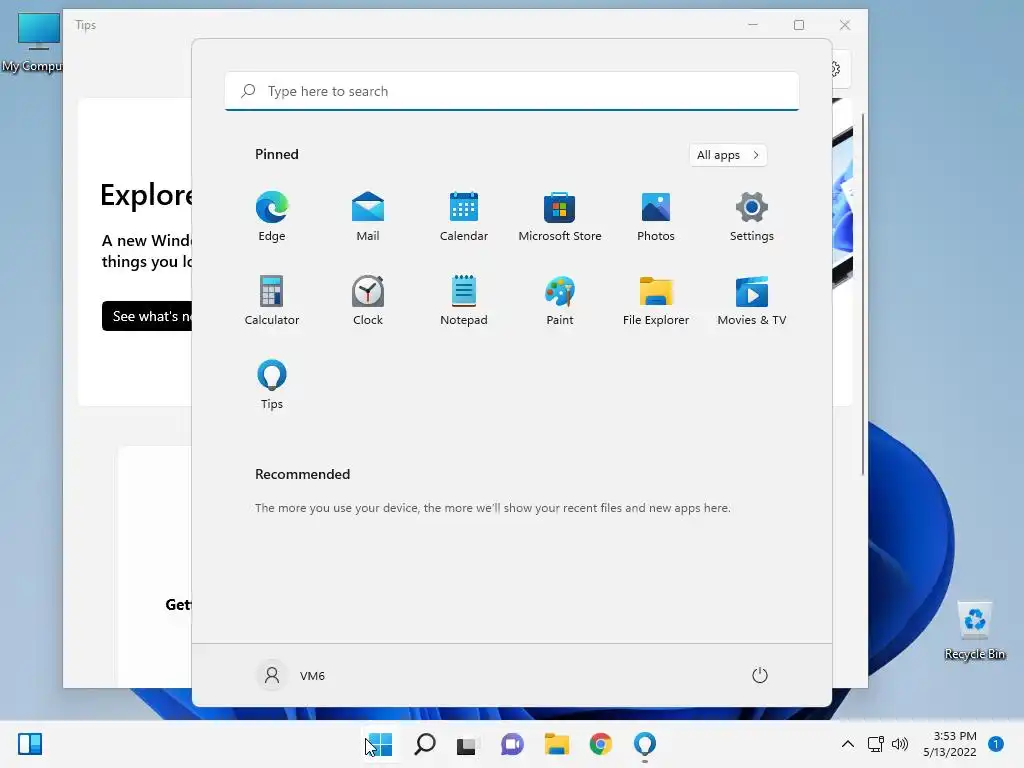Minimize the Tips window
This screenshot has width=1024, height=768.
753,25
